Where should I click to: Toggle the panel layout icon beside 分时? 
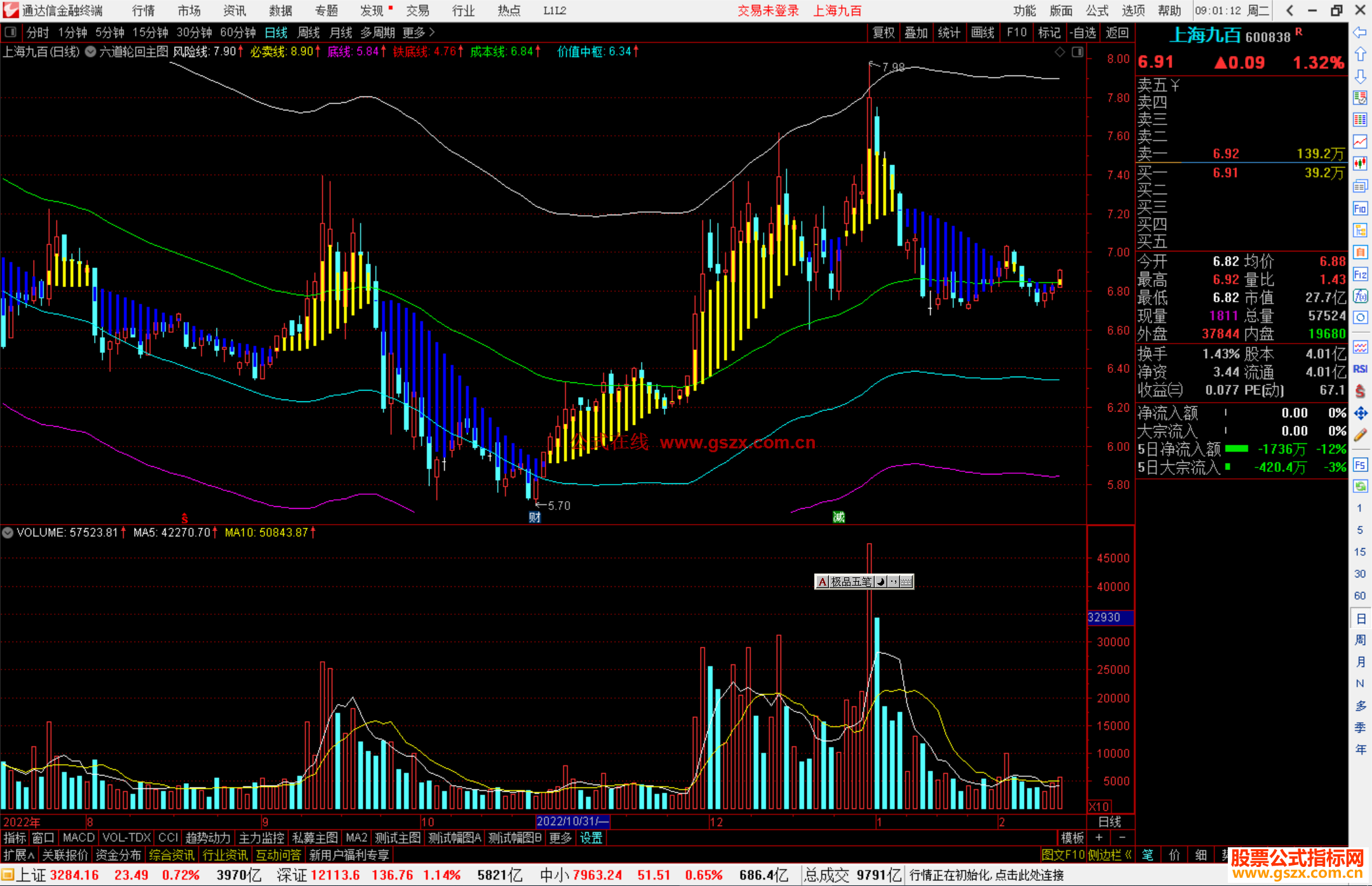pyautogui.click(x=11, y=32)
